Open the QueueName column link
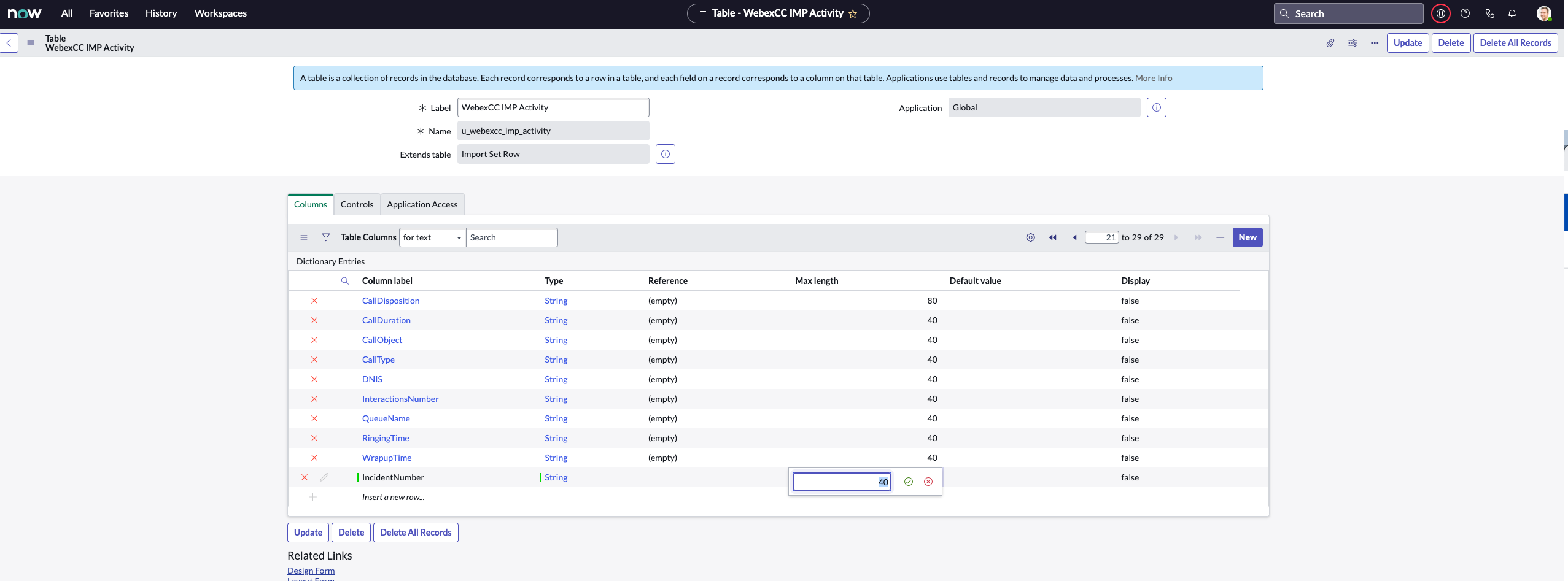1568x581 pixels. click(386, 418)
